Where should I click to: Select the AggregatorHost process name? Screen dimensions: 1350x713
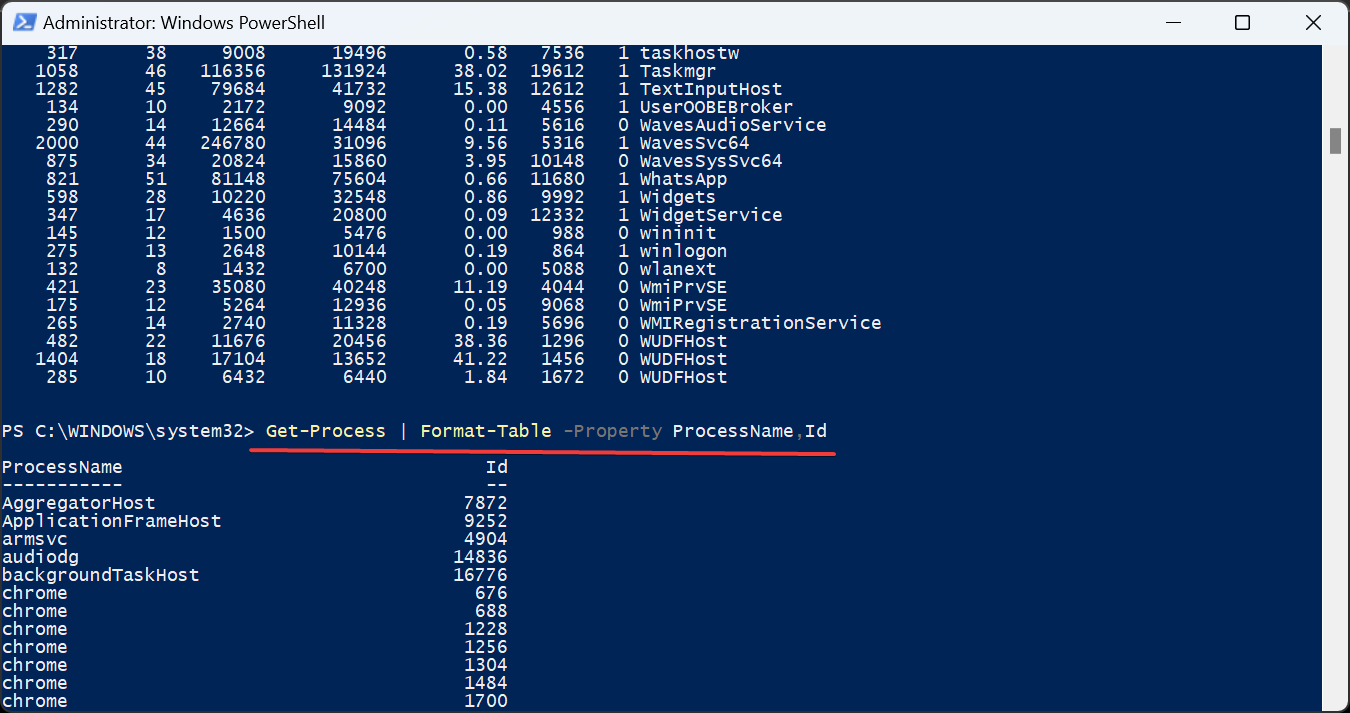(79, 503)
